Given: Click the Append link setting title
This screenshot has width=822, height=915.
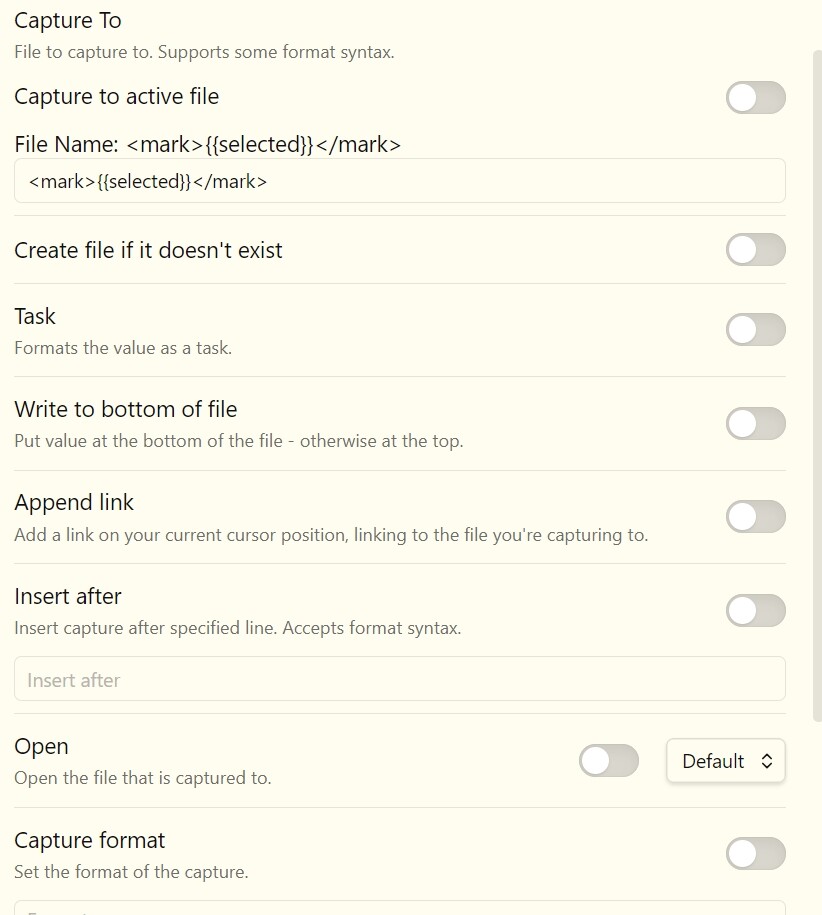Looking at the screenshot, I should click(x=74, y=502).
